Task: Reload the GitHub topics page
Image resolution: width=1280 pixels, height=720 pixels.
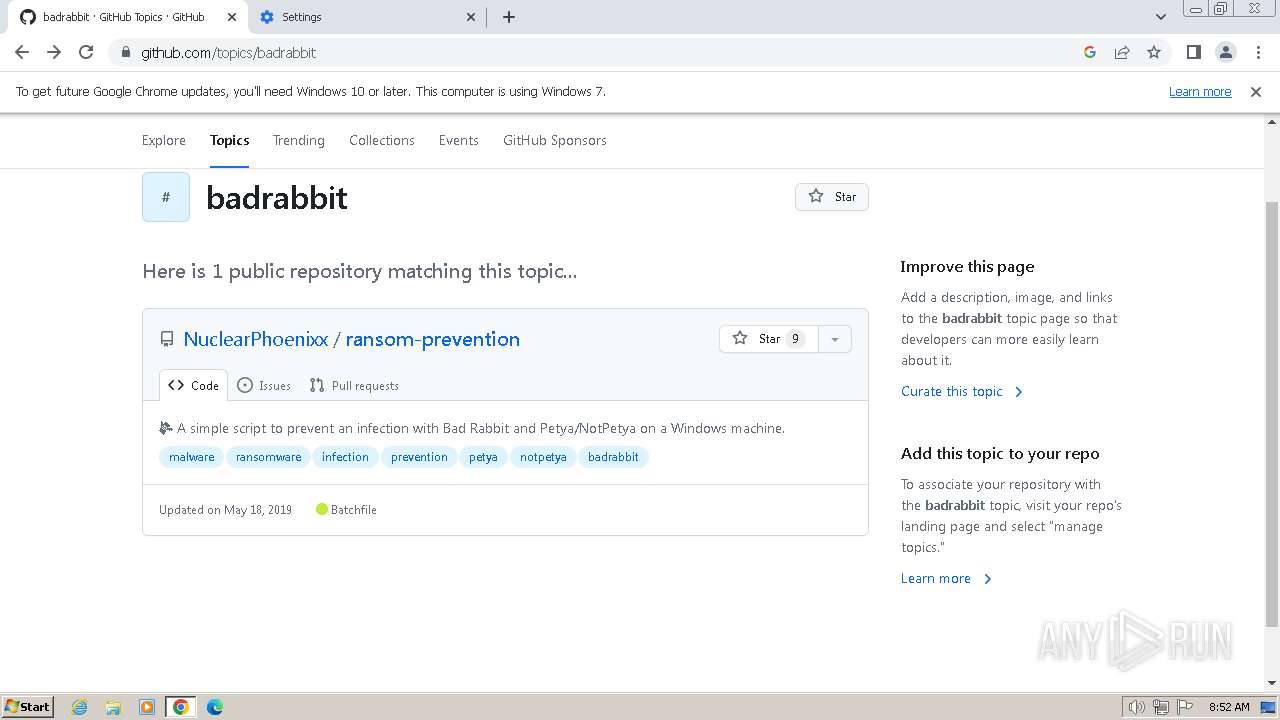Action: [86, 52]
